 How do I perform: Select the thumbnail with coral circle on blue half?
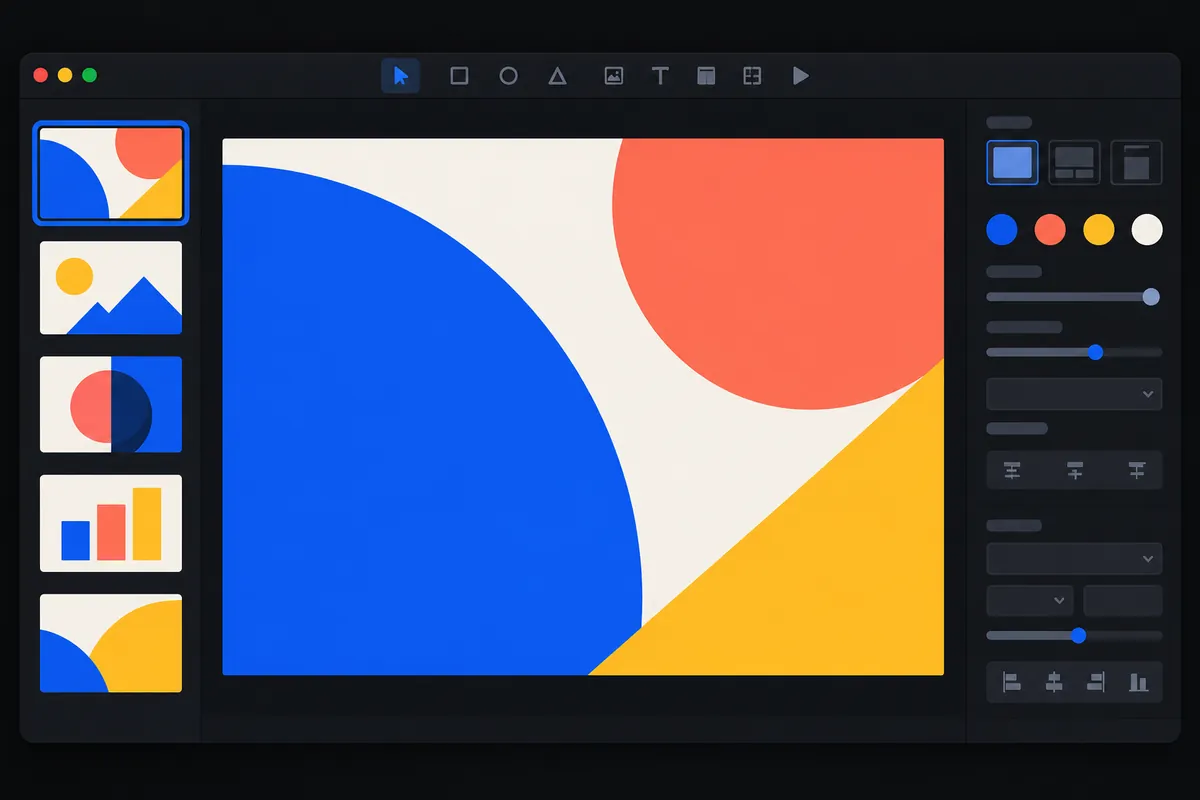pyautogui.click(x=111, y=404)
